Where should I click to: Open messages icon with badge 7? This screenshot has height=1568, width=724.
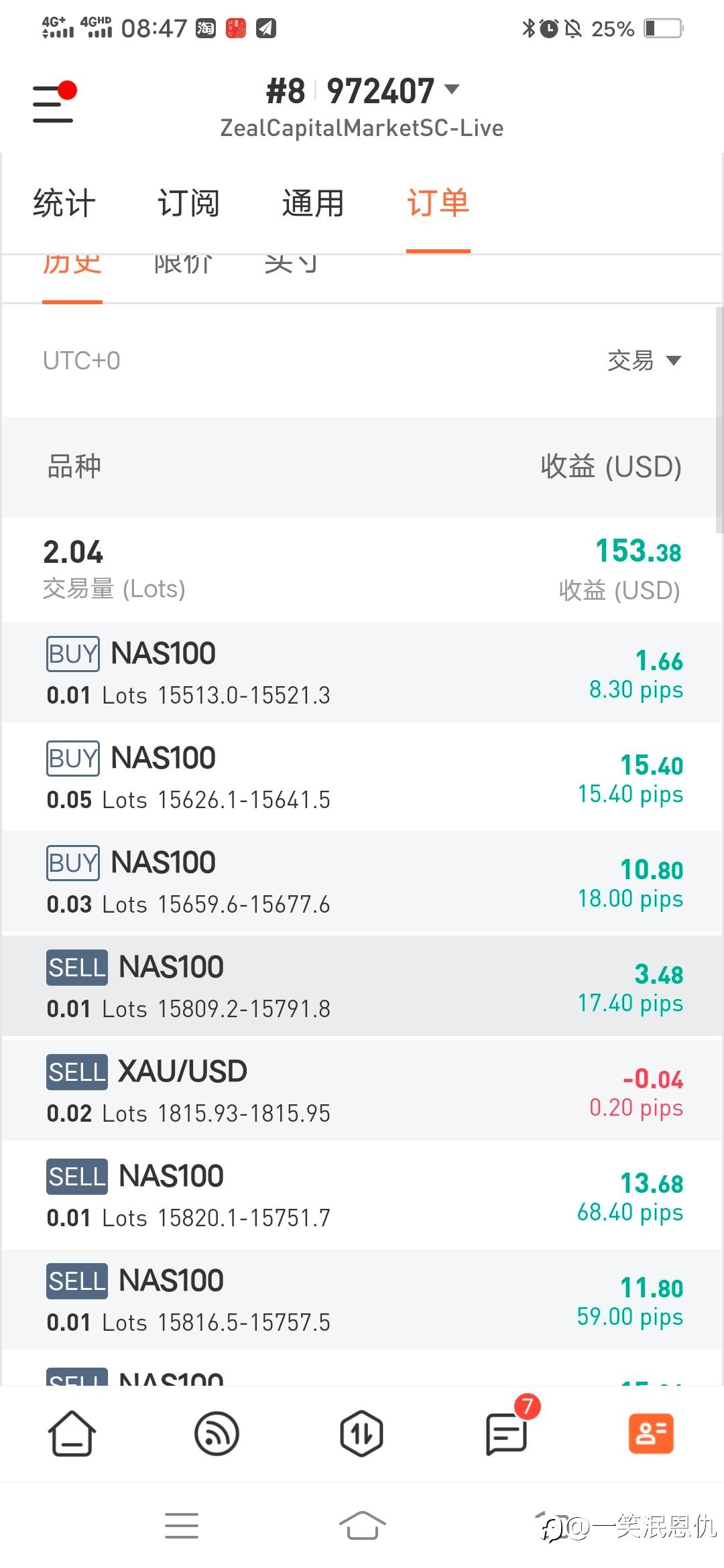pyautogui.click(x=507, y=1433)
